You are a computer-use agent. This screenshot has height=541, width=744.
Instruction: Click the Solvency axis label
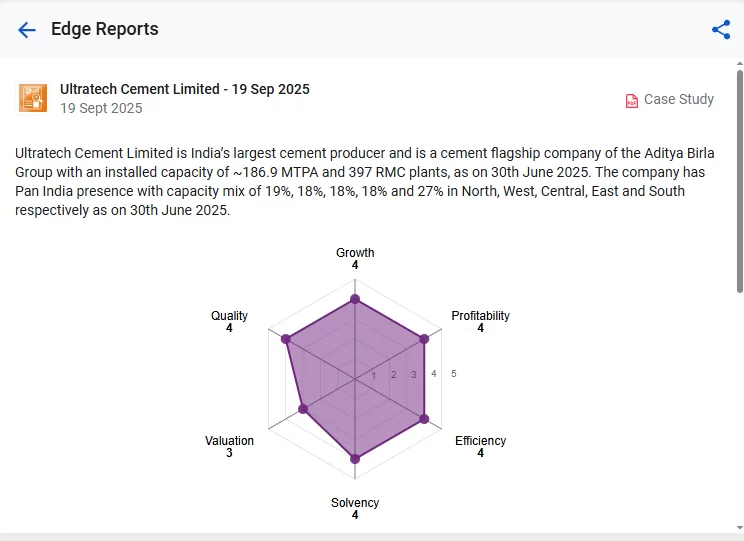point(355,503)
